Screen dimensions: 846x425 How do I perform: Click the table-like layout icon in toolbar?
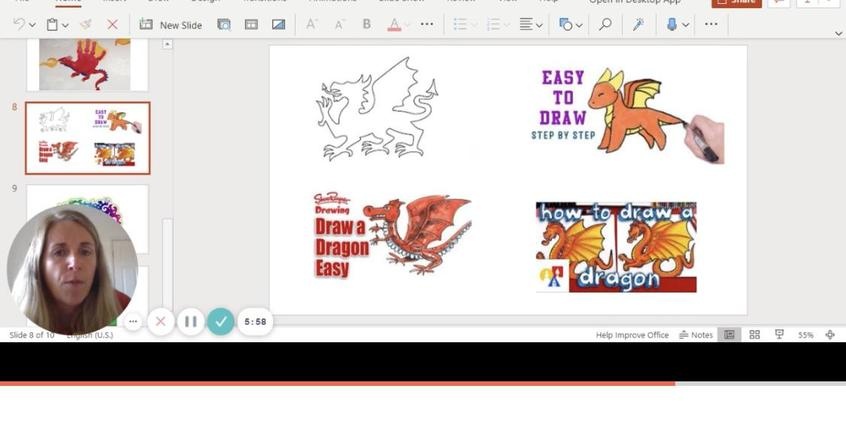pyautogui.click(x=251, y=24)
